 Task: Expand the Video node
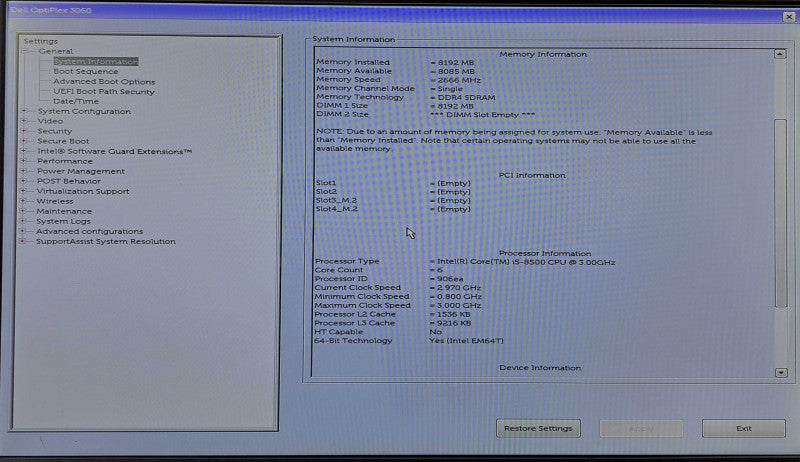tap(24, 121)
